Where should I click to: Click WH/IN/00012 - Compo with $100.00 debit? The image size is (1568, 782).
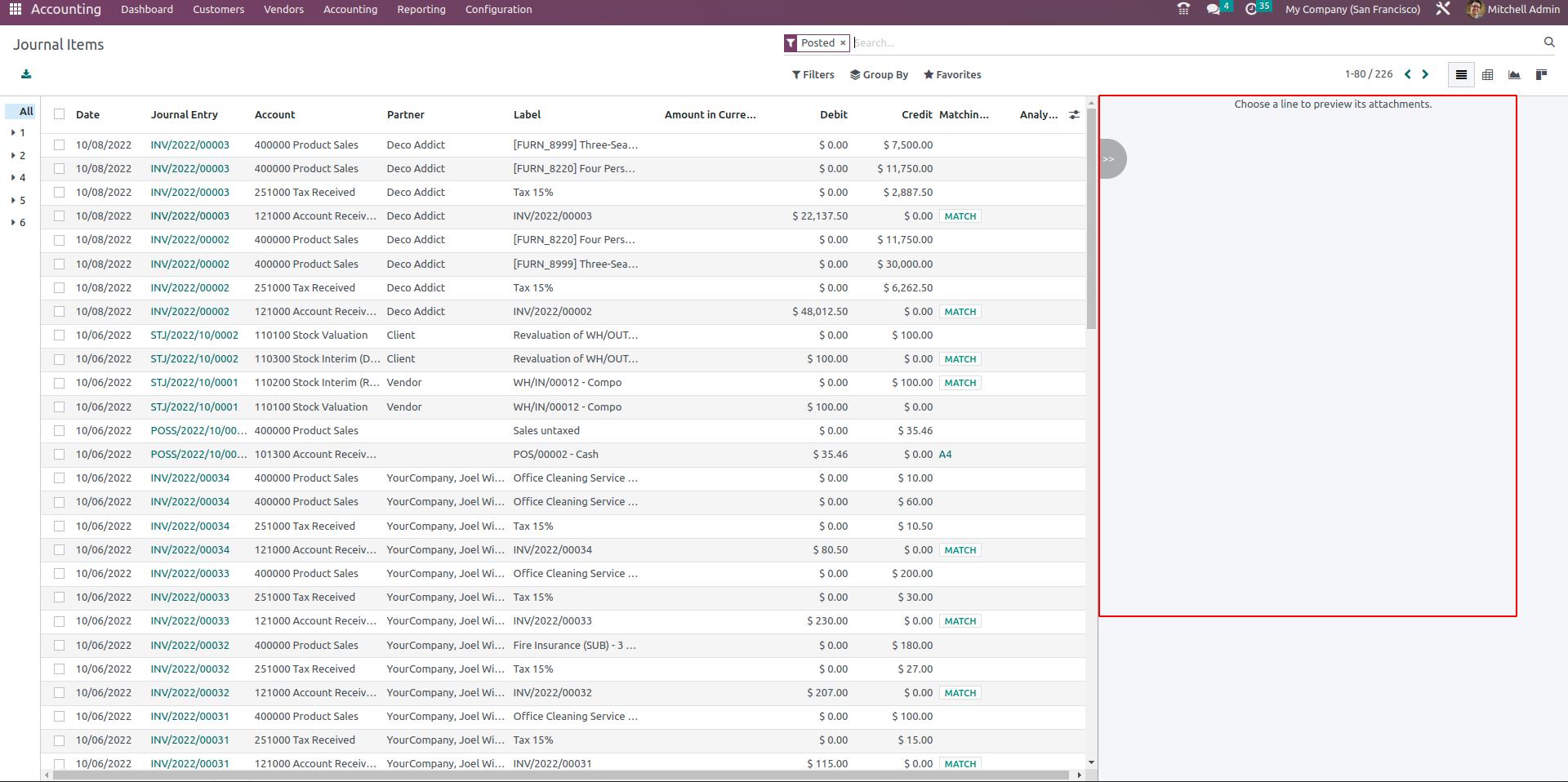(567, 407)
